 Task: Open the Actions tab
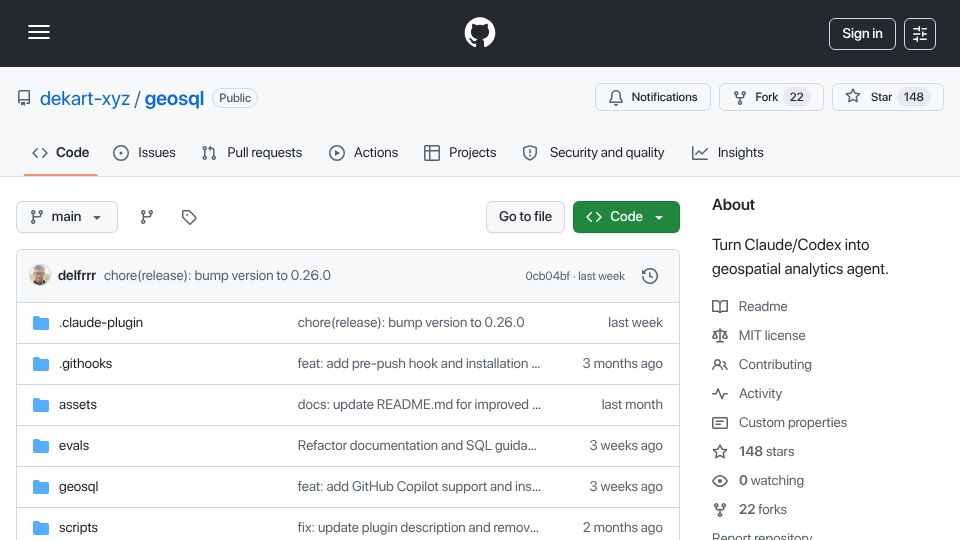(x=364, y=152)
